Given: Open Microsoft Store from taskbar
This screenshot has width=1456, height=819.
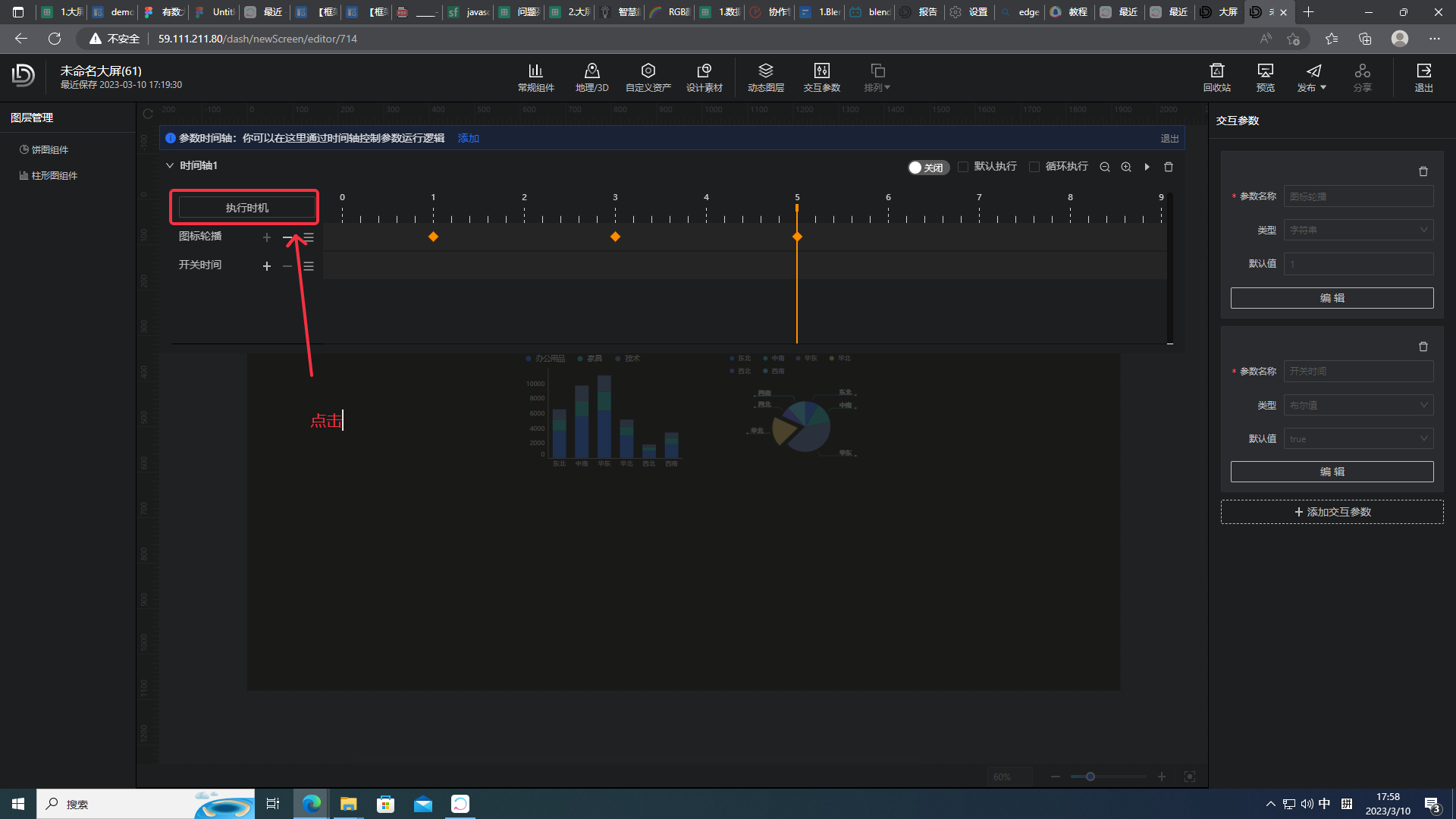Looking at the screenshot, I should click(385, 804).
